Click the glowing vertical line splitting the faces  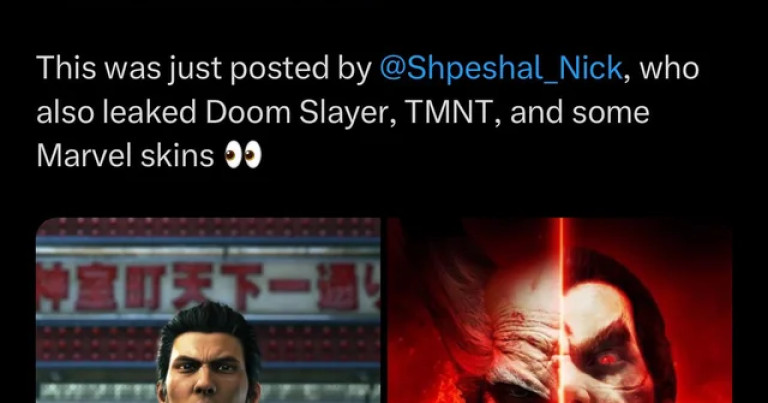pyautogui.click(x=562, y=310)
